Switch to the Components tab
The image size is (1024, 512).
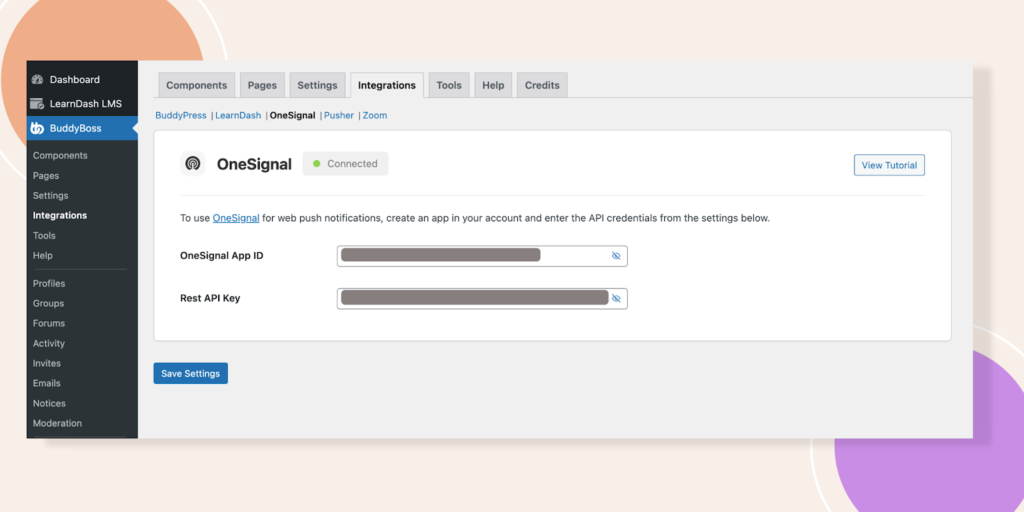click(x=197, y=85)
